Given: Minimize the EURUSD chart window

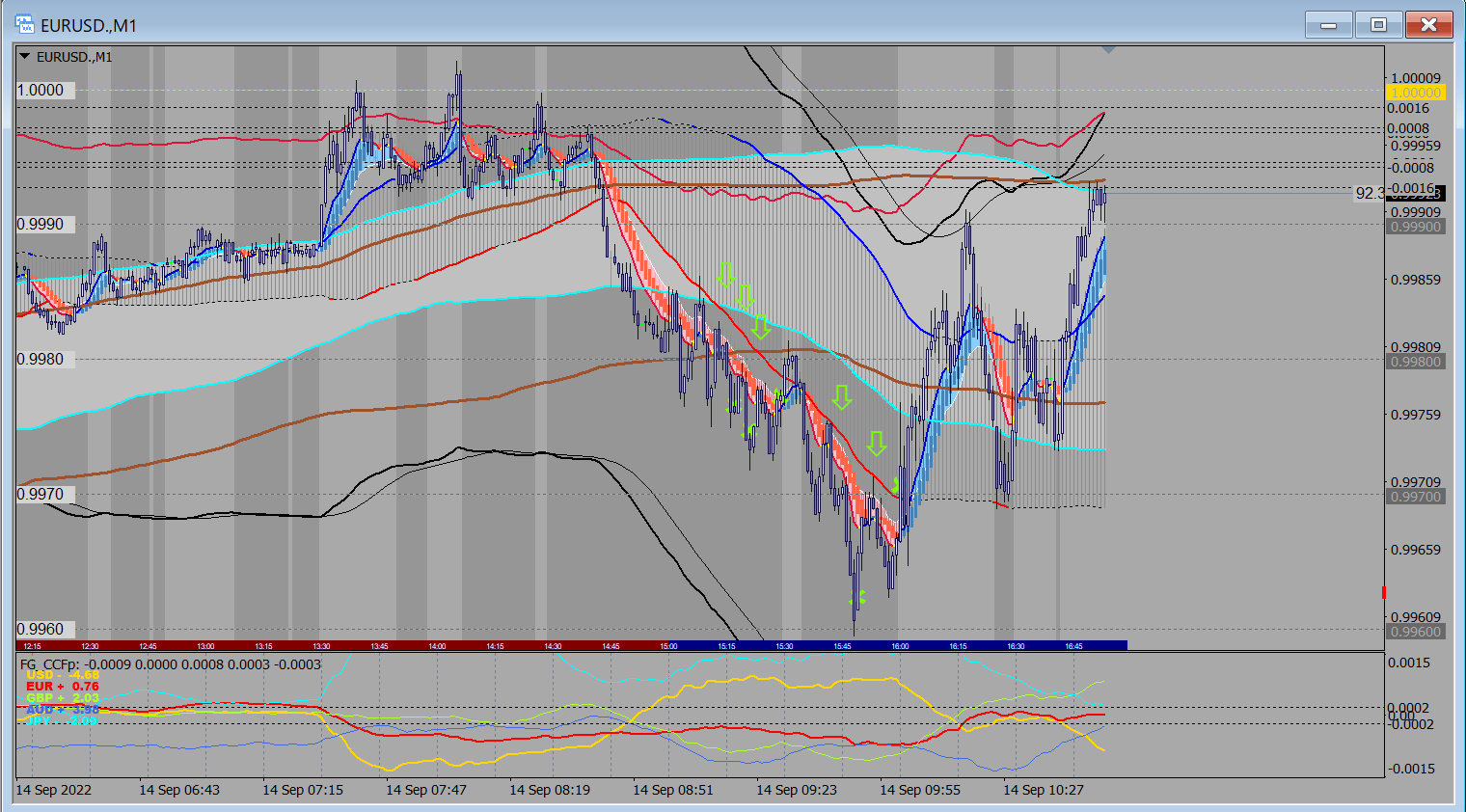Looking at the screenshot, I should point(1328,24).
